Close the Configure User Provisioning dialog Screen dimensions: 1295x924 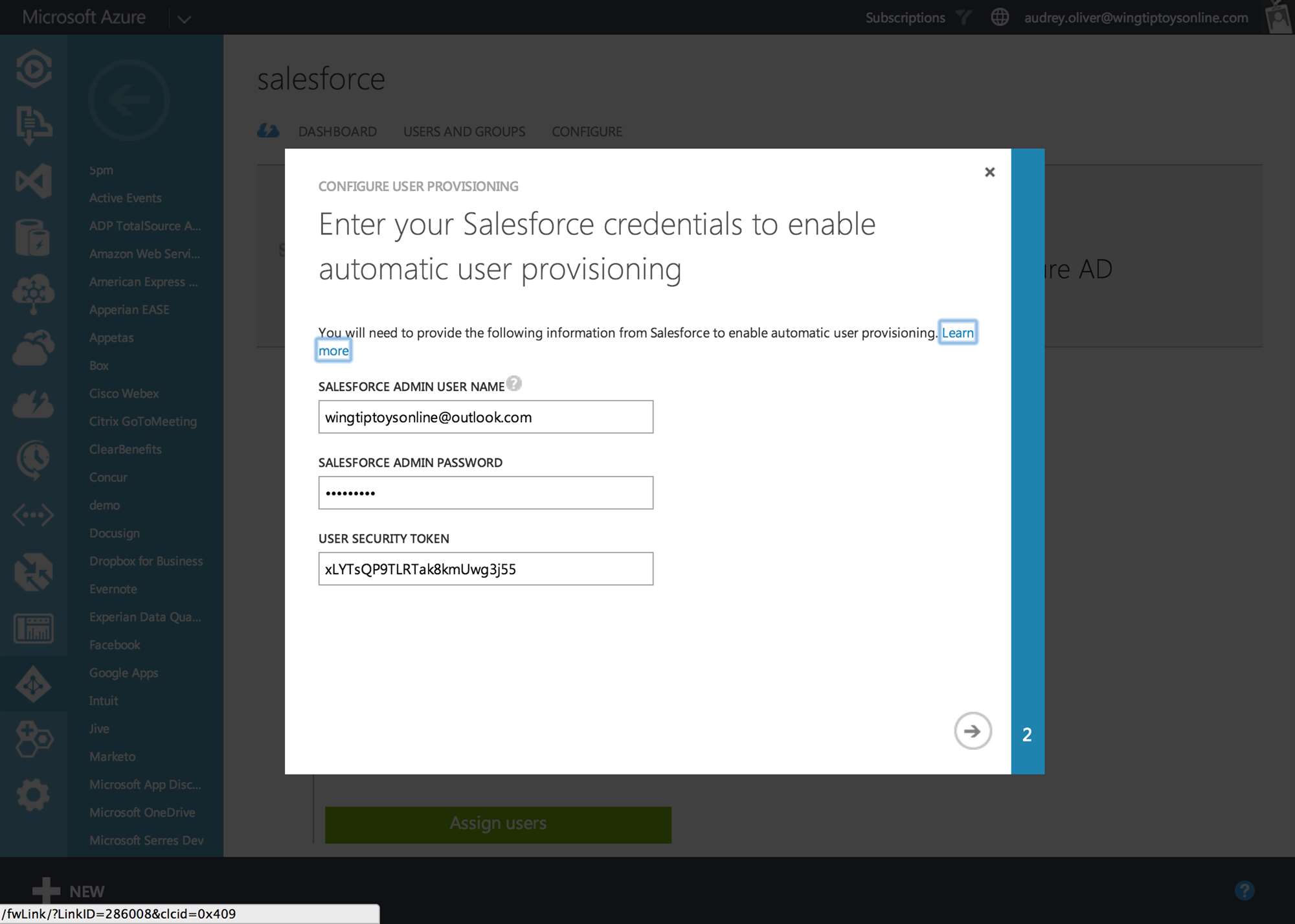989,172
